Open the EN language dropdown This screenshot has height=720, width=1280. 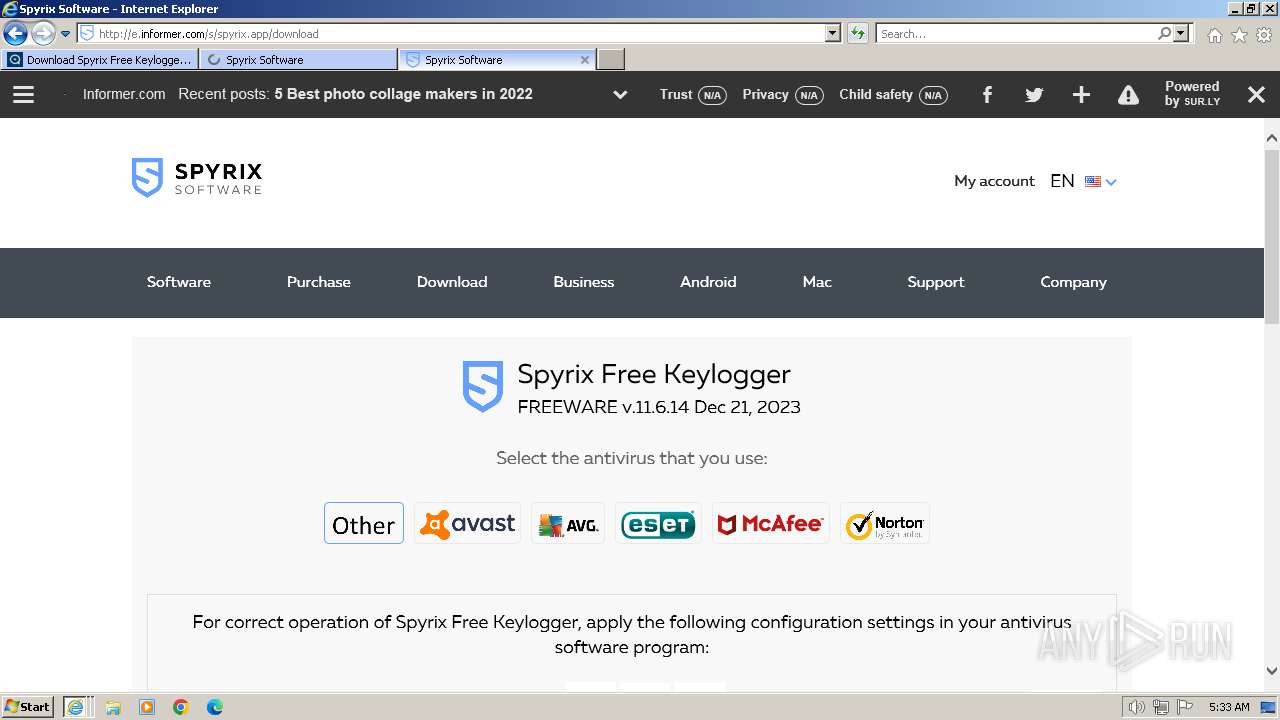[1083, 181]
